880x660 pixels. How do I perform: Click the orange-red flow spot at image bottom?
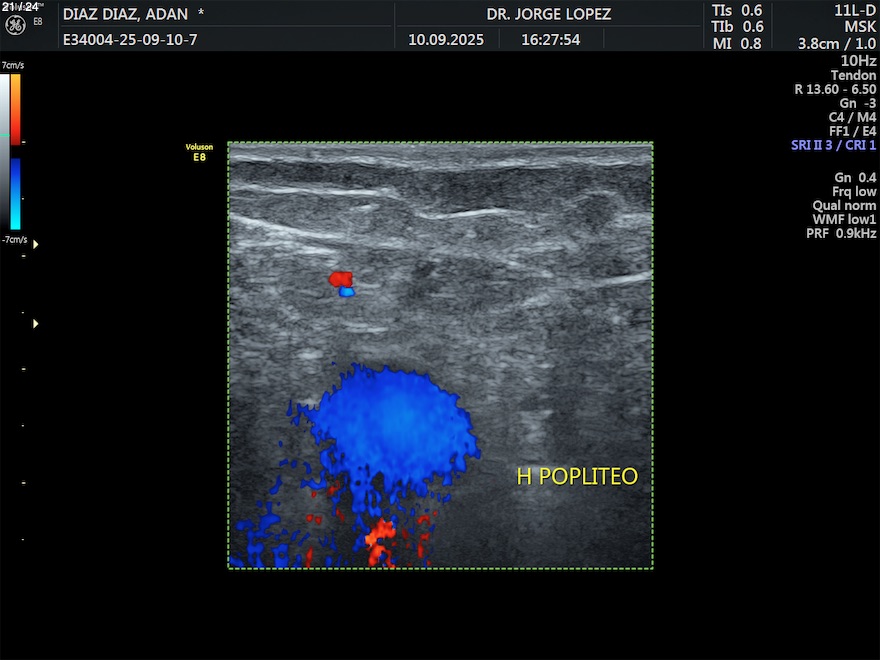coord(381,542)
